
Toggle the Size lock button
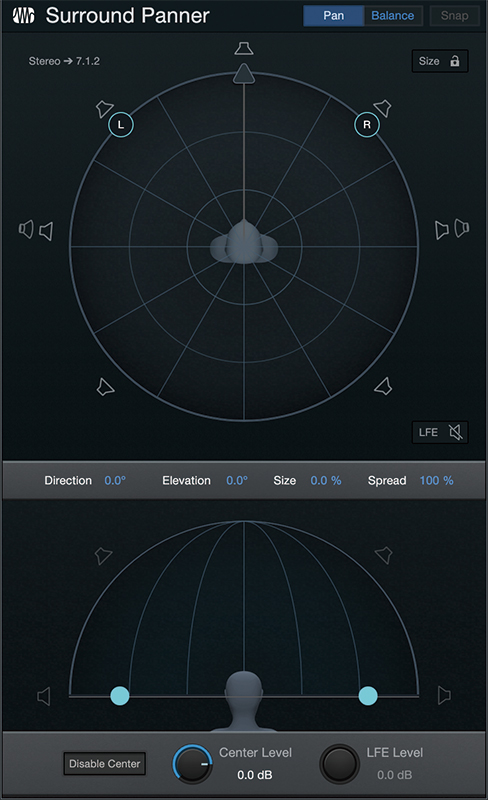pyautogui.click(x=440, y=61)
